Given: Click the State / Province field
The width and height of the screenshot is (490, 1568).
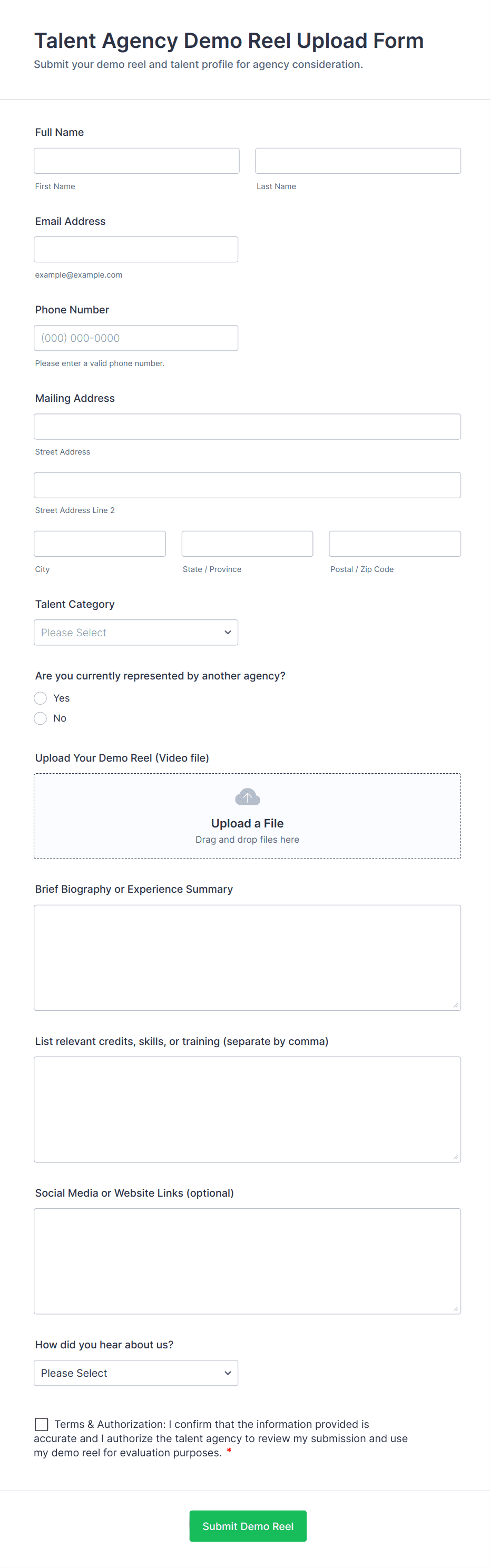Looking at the screenshot, I should pos(247,544).
